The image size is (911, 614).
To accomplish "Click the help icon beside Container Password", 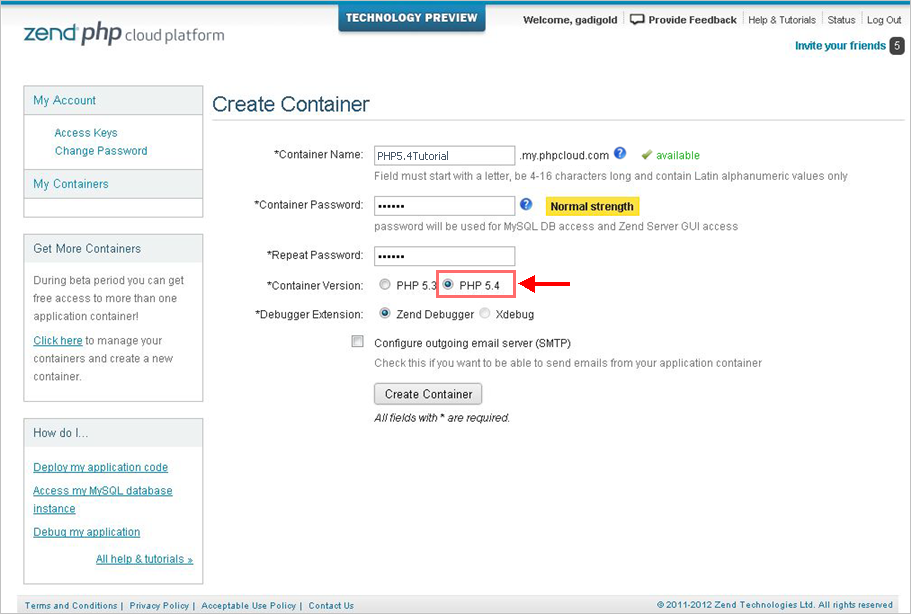I will tap(526, 205).
